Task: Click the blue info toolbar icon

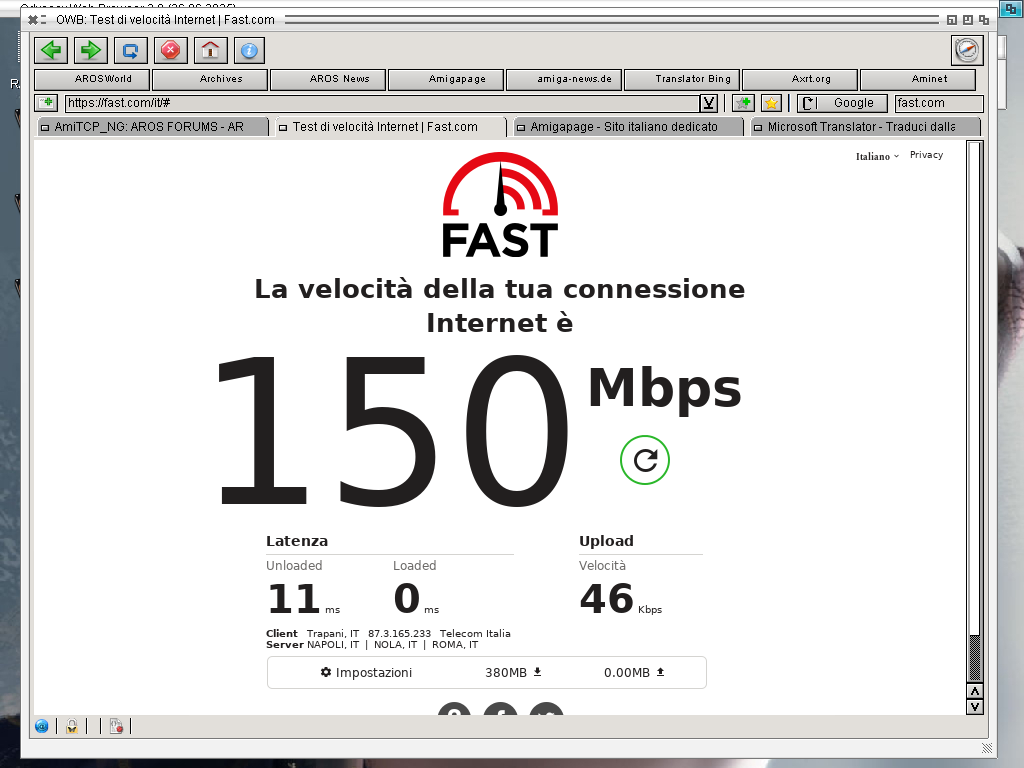Action: point(249,50)
